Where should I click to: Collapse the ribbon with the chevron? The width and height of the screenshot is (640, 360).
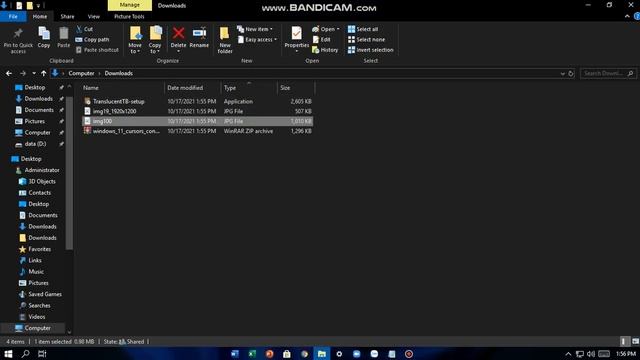tap(627, 16)
